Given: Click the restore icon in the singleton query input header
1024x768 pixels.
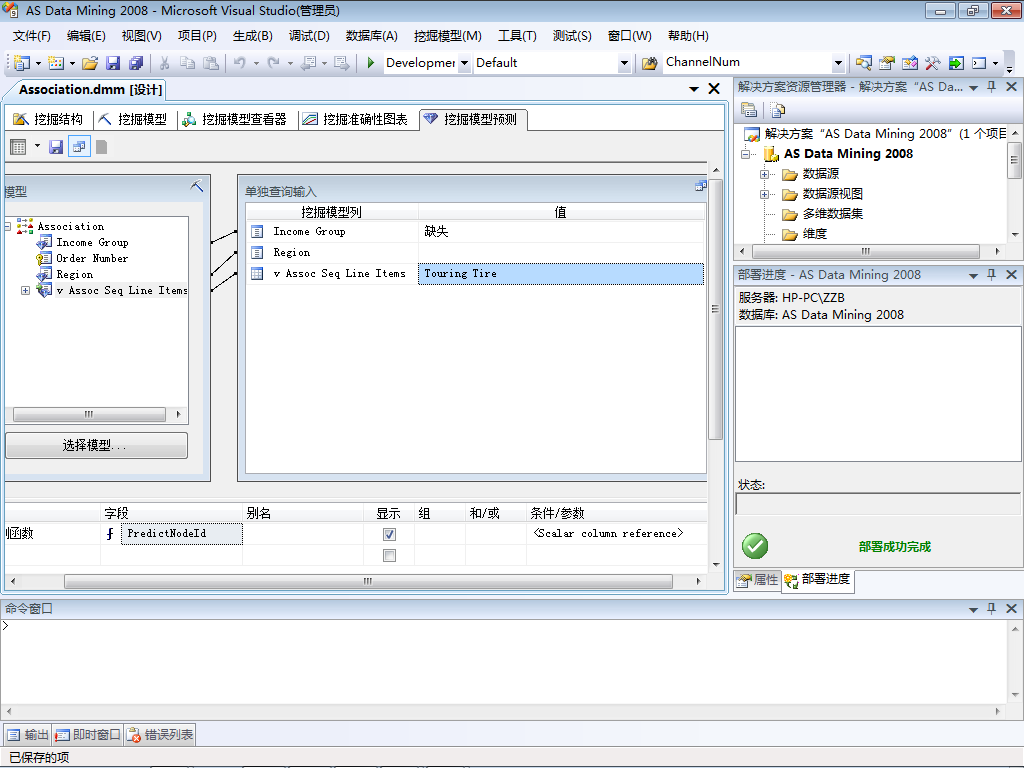Looking at the screenshot, I should (701, 186).
